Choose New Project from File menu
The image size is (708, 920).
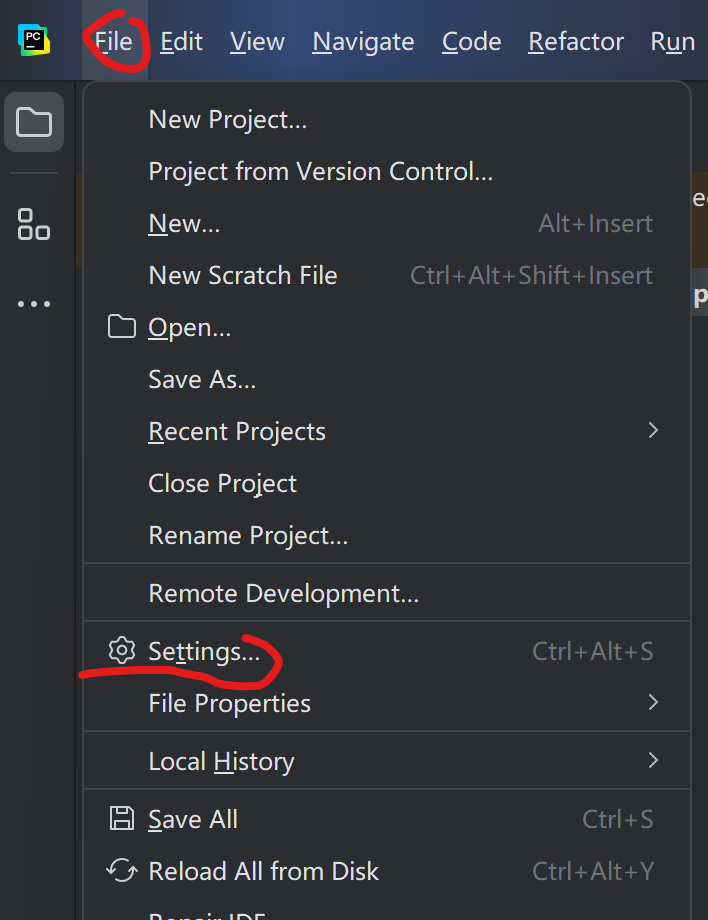228,120
